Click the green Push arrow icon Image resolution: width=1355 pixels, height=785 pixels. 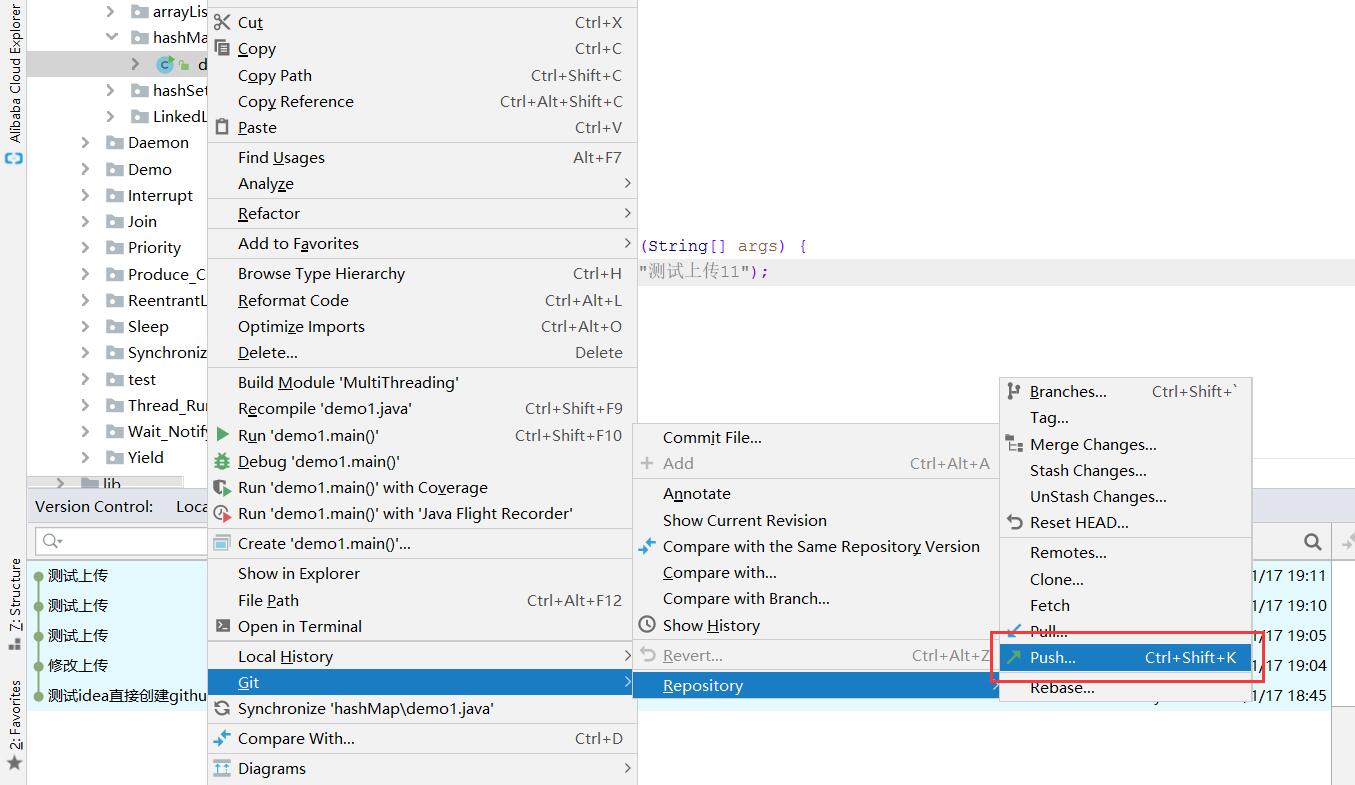1014,657
